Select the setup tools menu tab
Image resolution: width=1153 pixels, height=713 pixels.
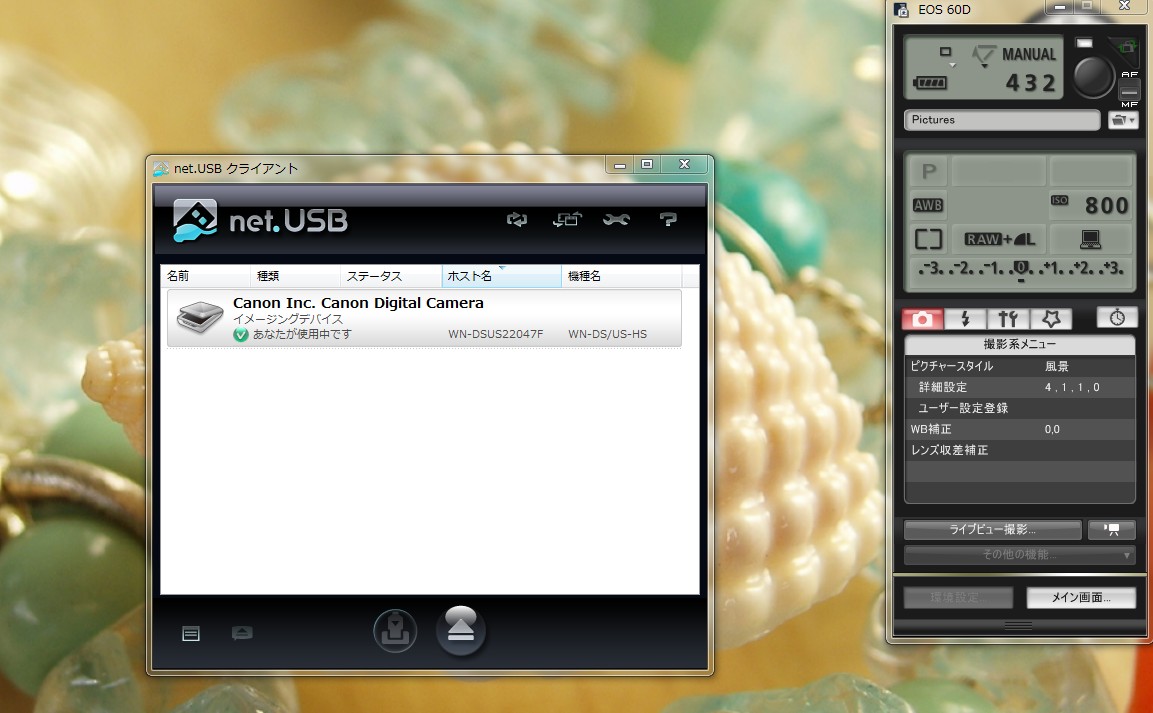1008,318
